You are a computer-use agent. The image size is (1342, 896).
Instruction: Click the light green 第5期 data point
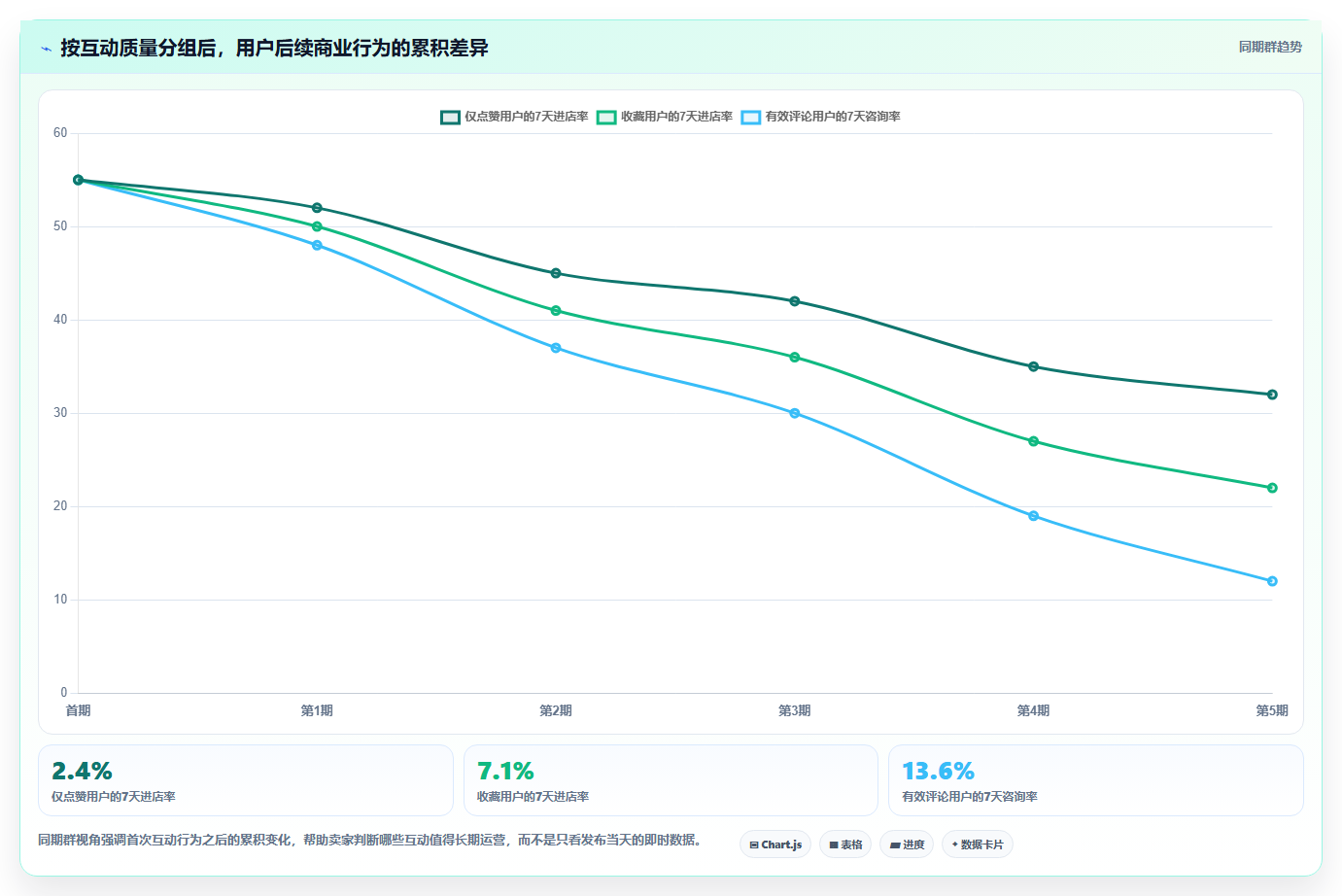(x=1272, y=488)
